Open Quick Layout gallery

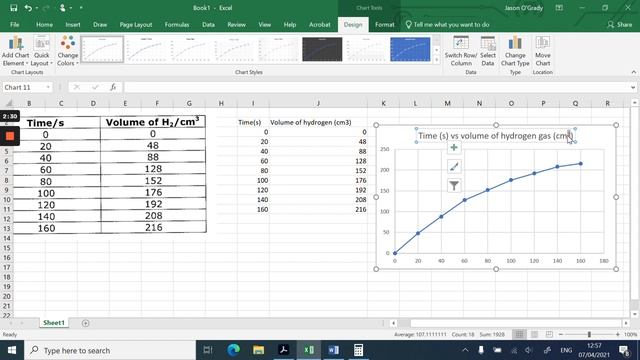pyautogui.click(x=42, y=51)
